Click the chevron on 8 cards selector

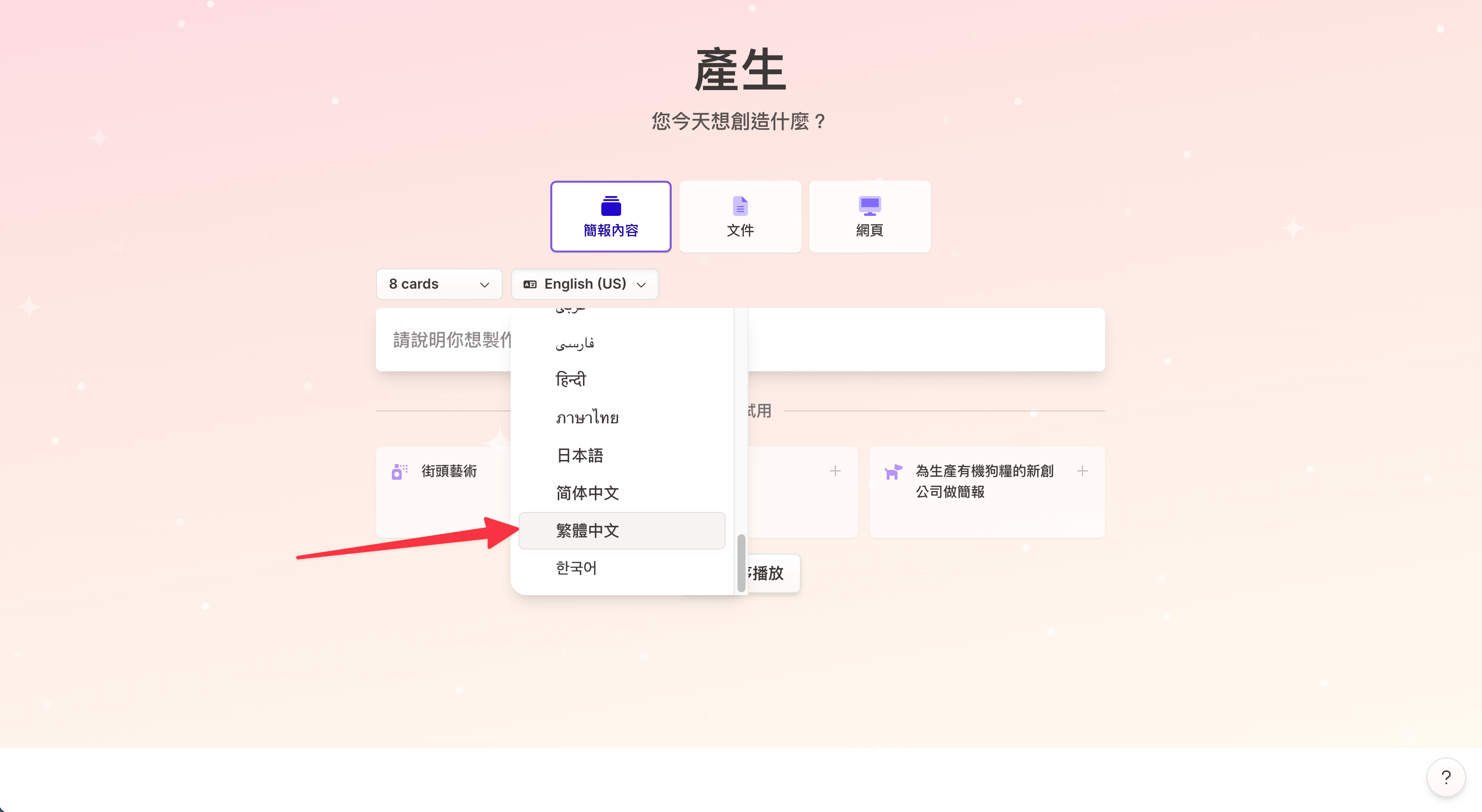pos(484,285)
